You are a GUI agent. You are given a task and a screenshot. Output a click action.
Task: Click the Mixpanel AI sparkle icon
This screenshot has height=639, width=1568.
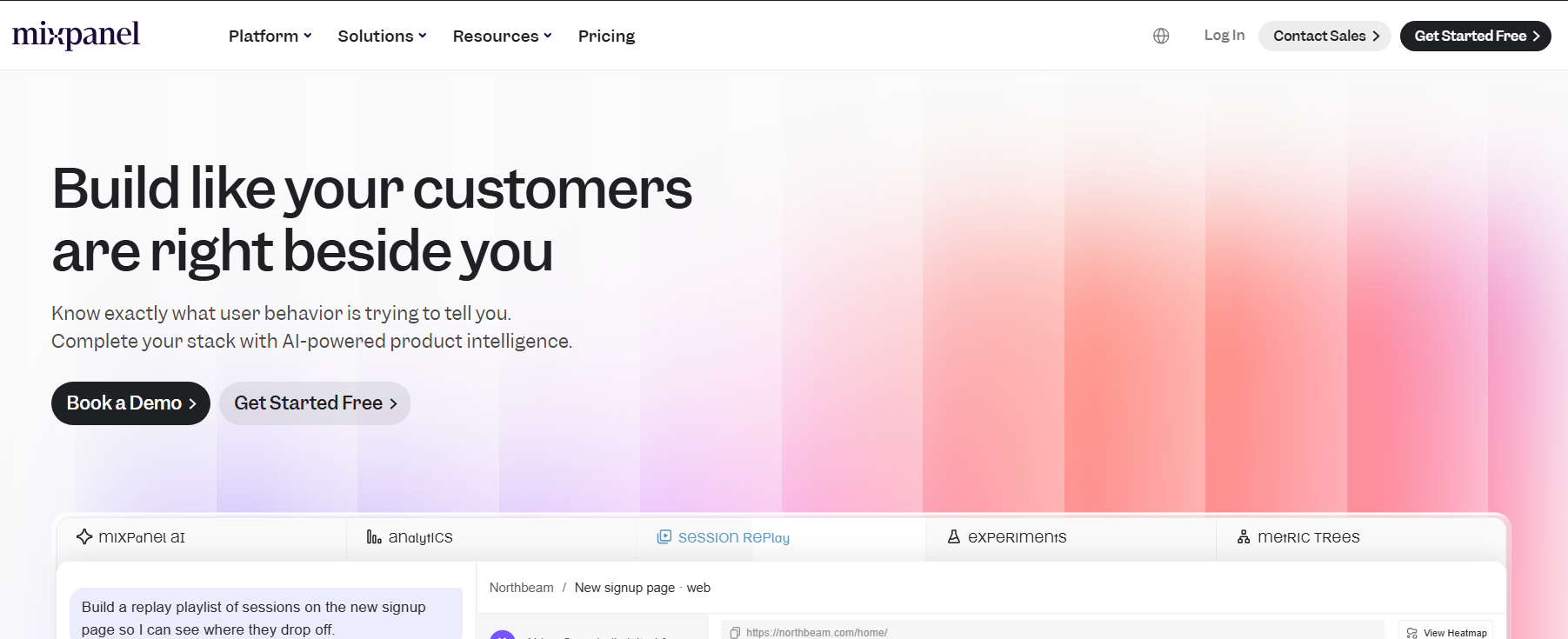point(84,536)
